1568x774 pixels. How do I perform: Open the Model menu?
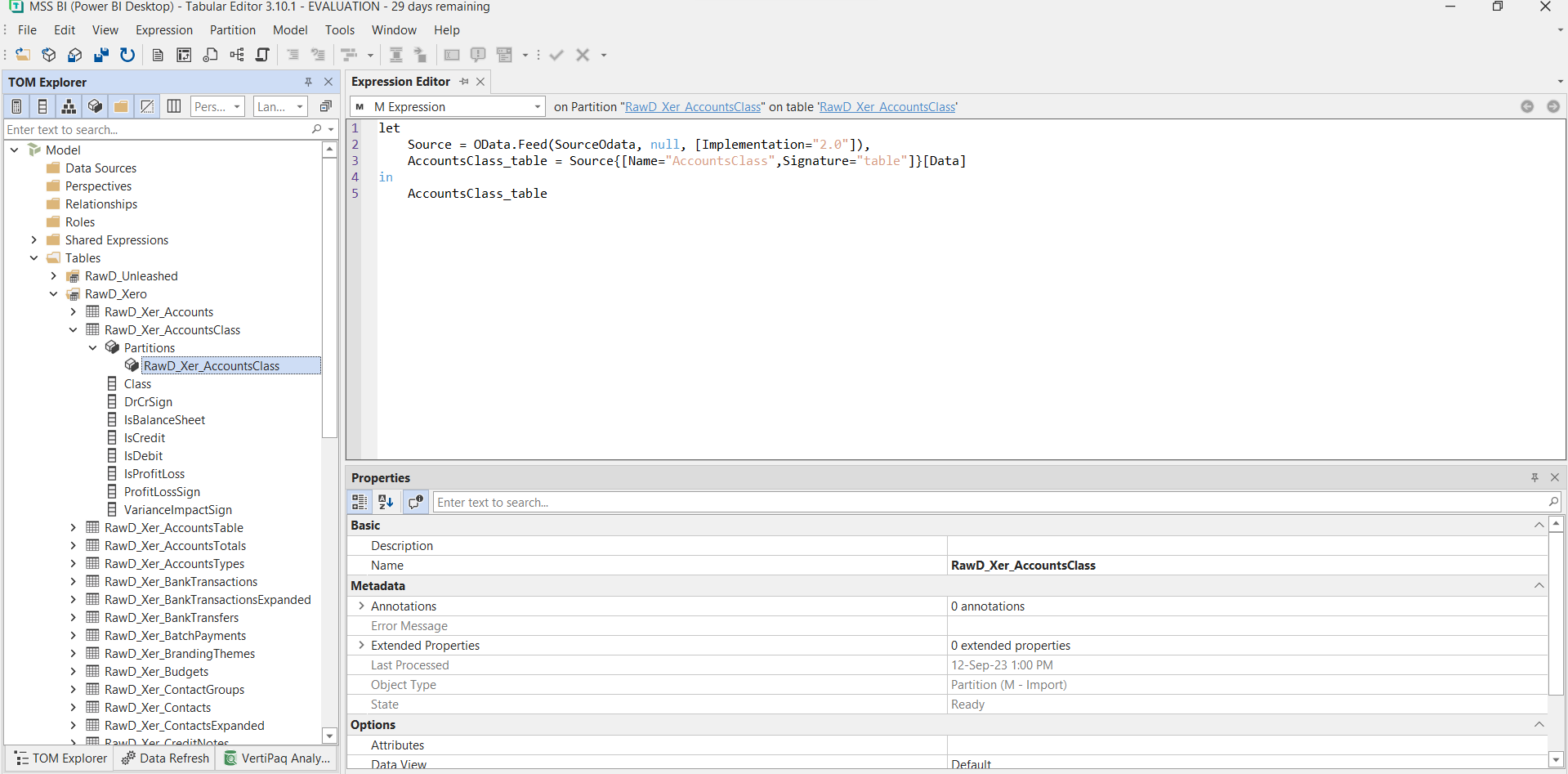tap(290, 29)
